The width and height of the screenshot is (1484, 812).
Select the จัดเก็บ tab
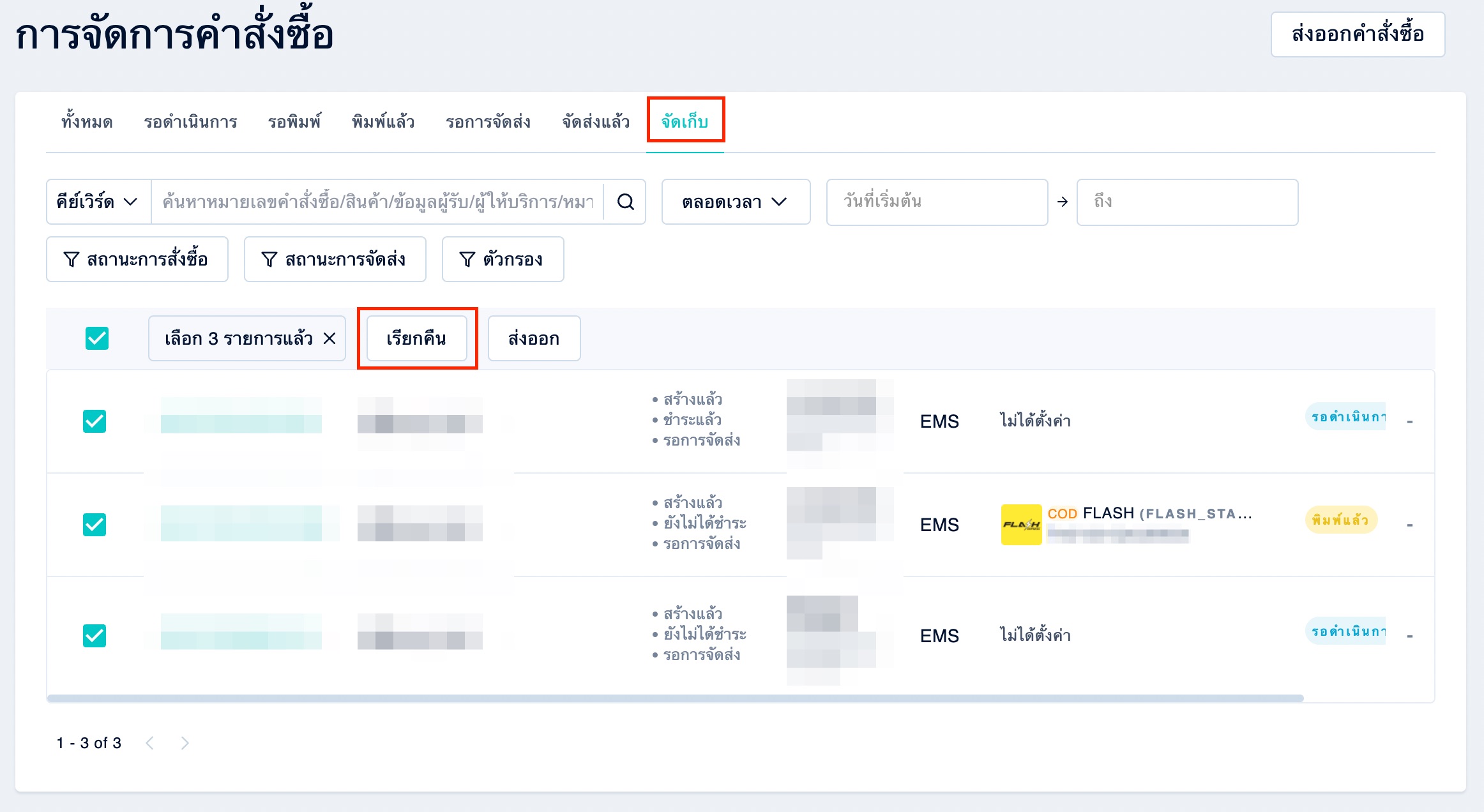[685, 121]
